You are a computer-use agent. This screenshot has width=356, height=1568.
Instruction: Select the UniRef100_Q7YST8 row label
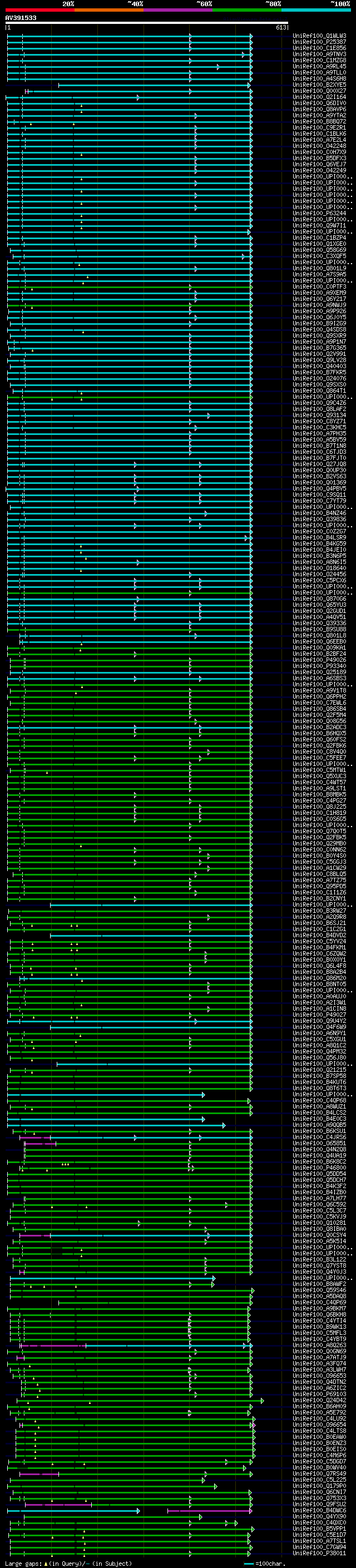[319, 1265]
